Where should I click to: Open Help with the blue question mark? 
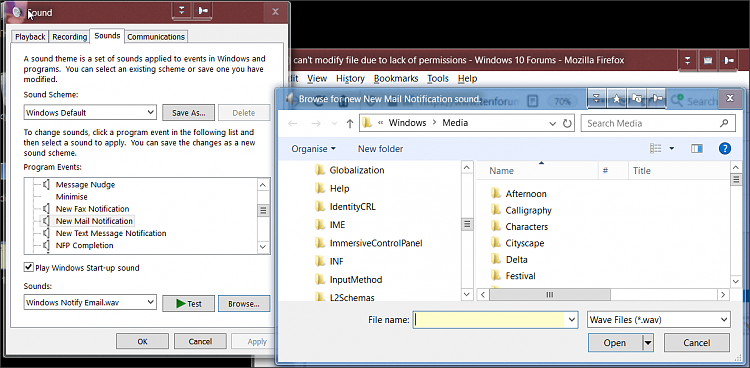[x=725, y=149]
